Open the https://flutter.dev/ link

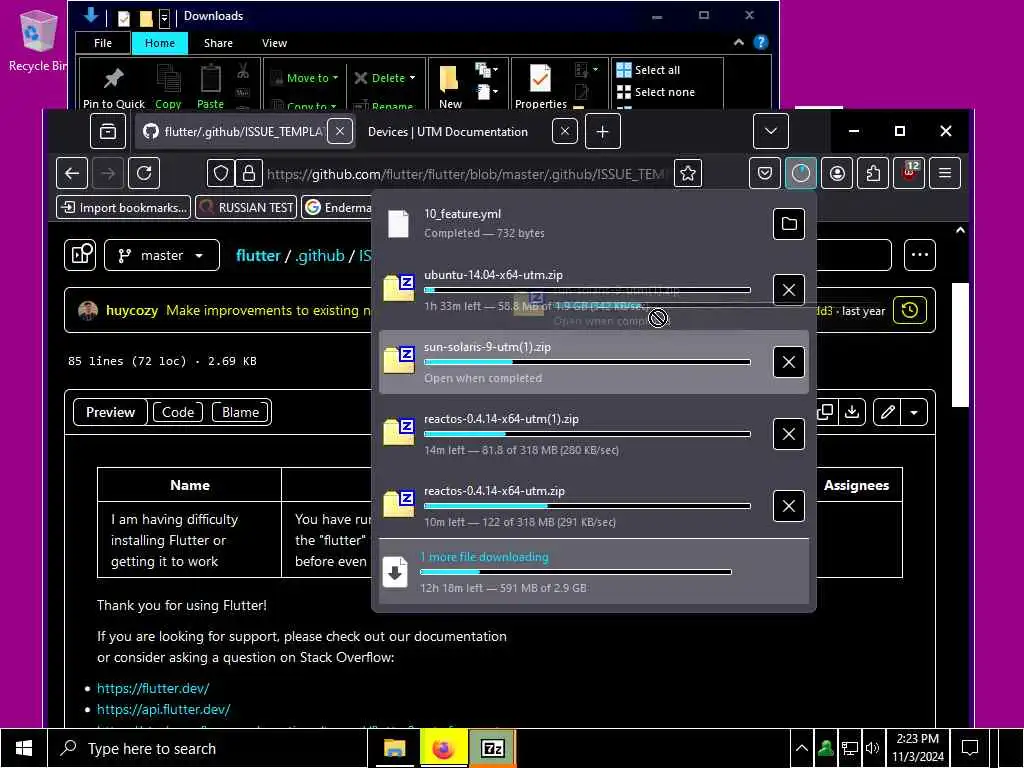[153, 688]
